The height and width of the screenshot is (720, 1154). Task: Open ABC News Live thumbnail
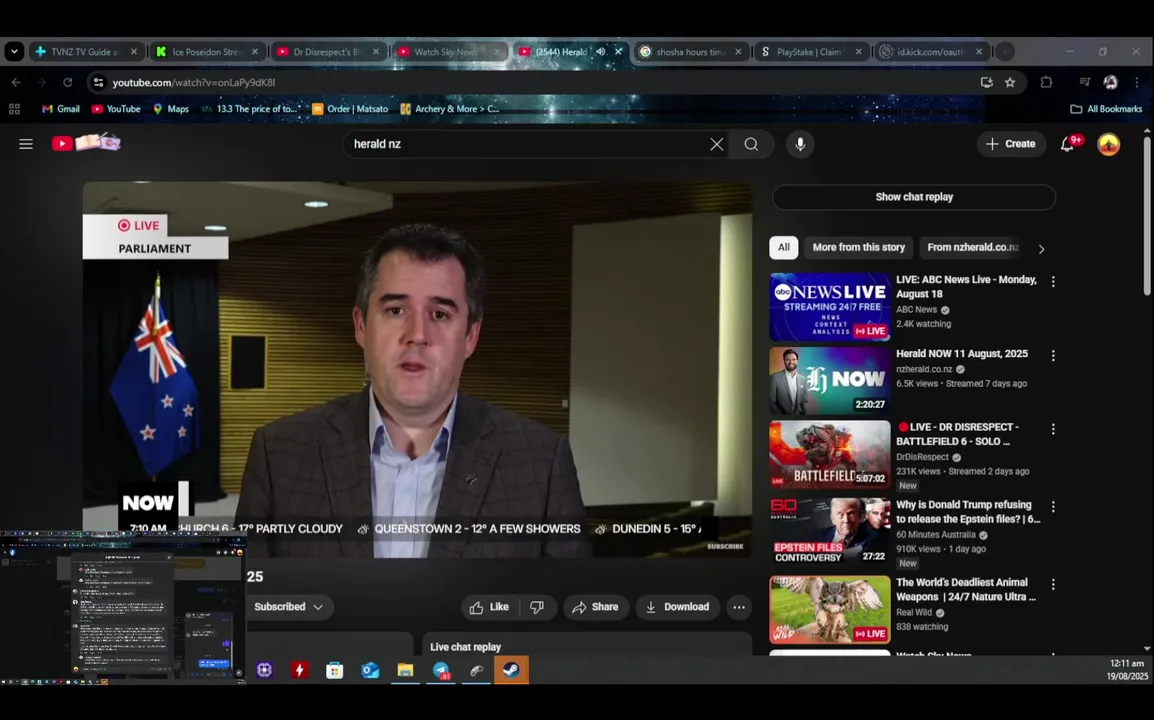click(x=829, y=307)
